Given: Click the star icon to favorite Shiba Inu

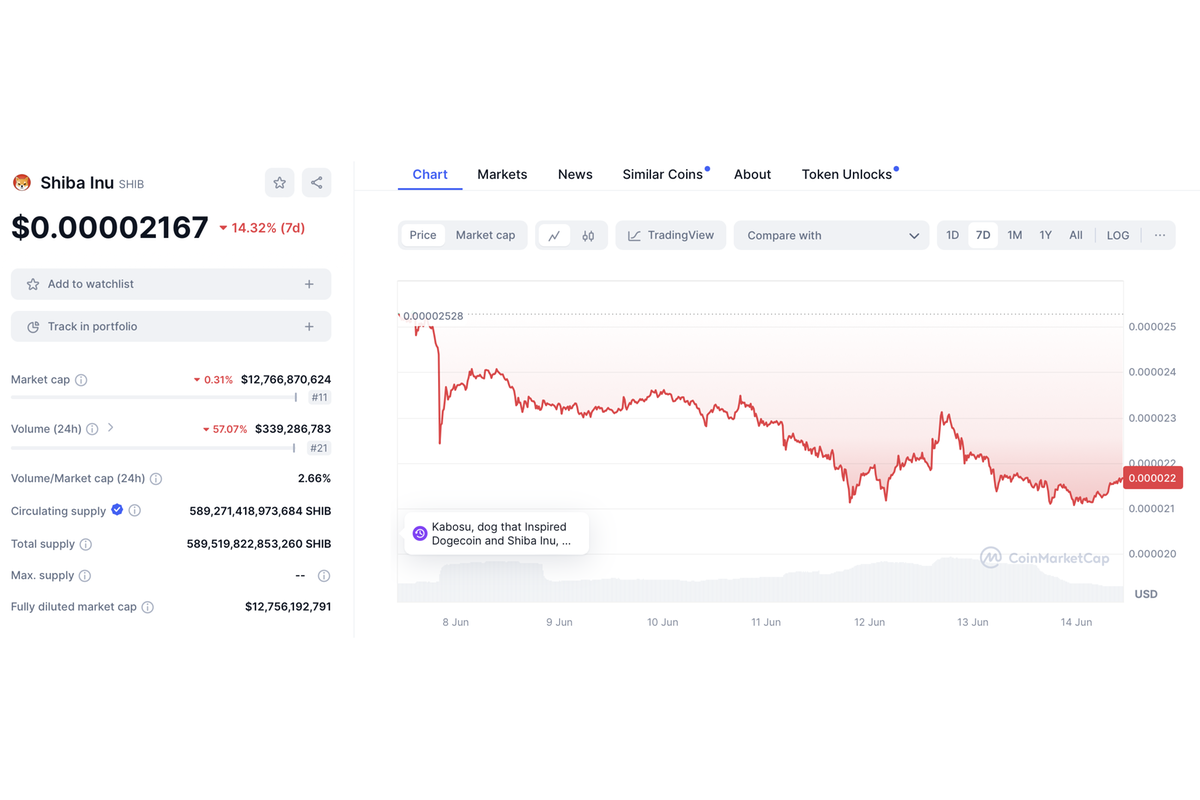Looking at the screenshot, I should coord(279,182).
